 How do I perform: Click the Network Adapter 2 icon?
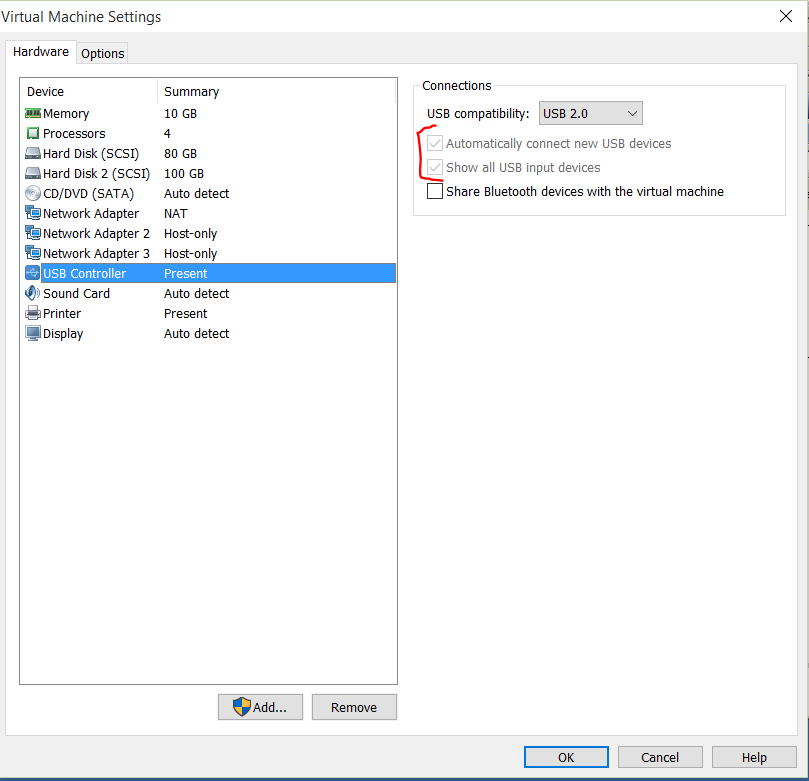click(x=33, y=233)
